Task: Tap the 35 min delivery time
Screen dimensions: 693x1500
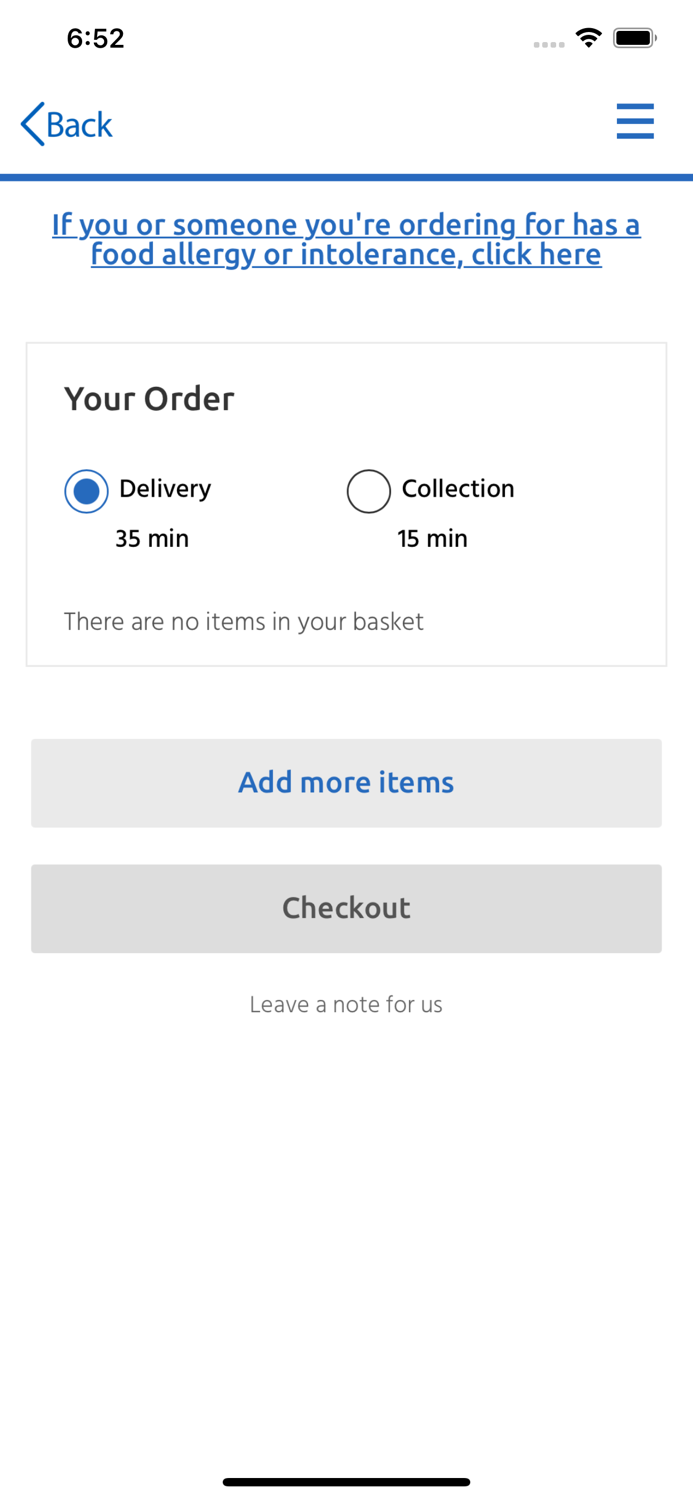Action: point(152,538)
